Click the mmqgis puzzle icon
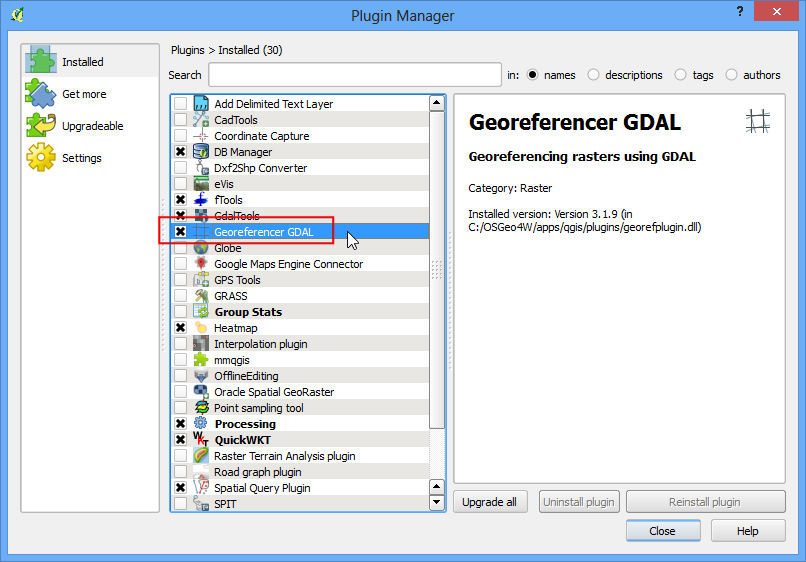 (200, 360)
